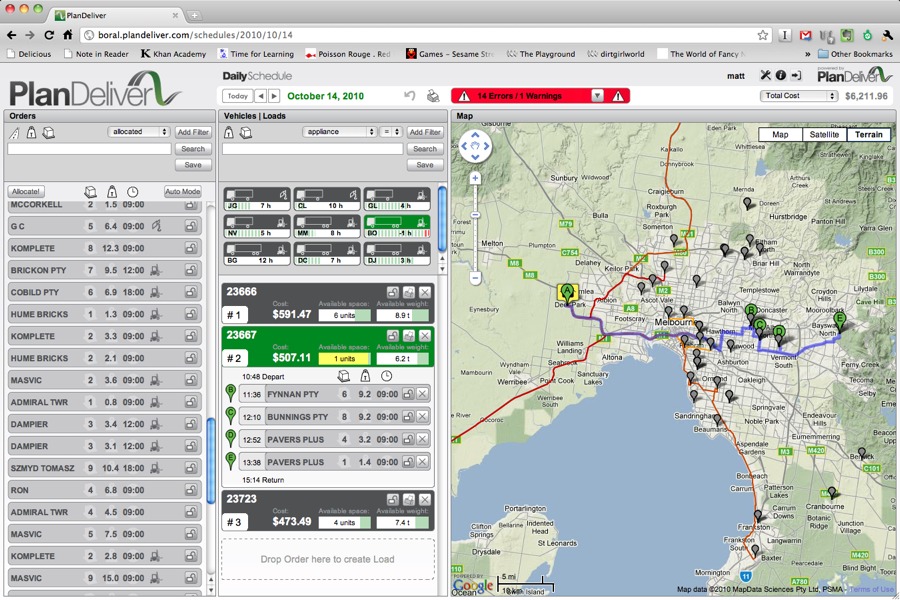Click the info icon near matt

pyautogui.click(x=781, y=75)
